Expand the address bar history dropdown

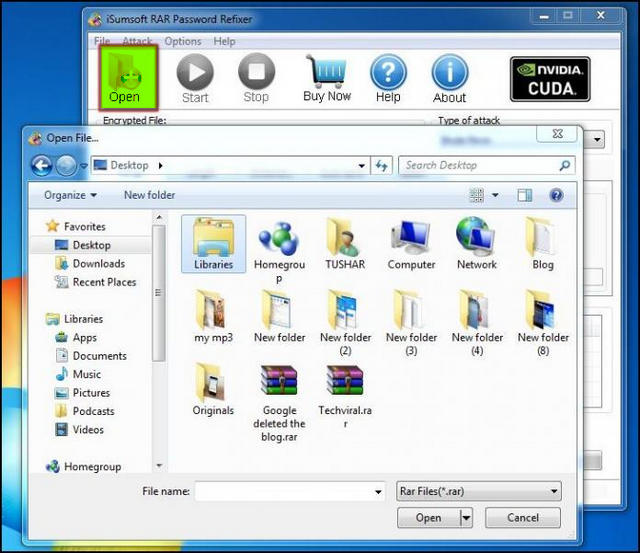(x=362, y=166)
